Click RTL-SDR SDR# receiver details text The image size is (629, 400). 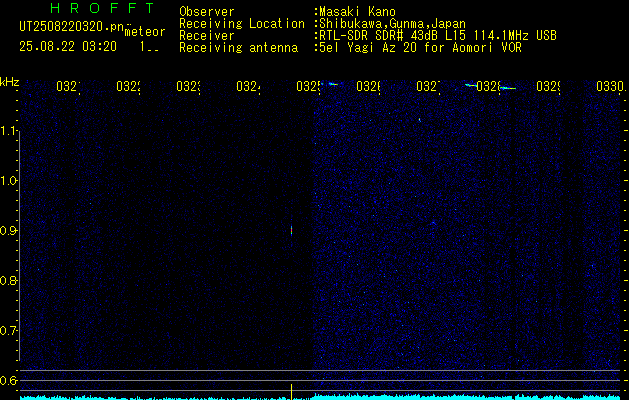[x=438, y=36]
